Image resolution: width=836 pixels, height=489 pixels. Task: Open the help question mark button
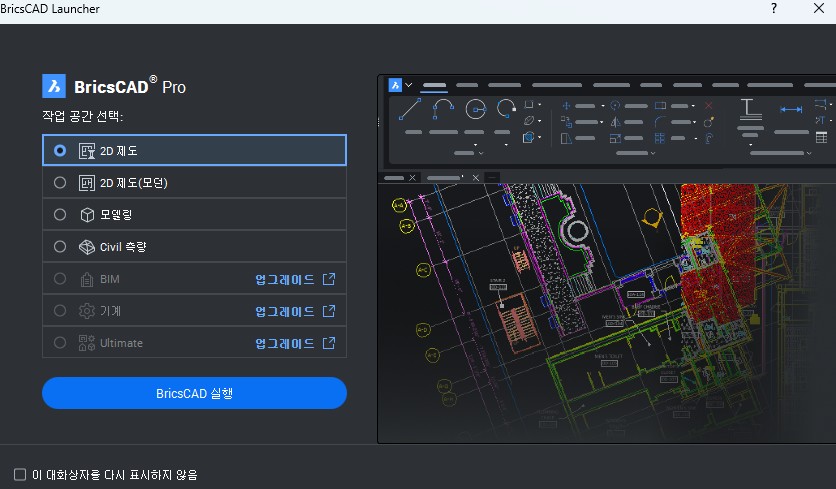[x=774, y=9]
